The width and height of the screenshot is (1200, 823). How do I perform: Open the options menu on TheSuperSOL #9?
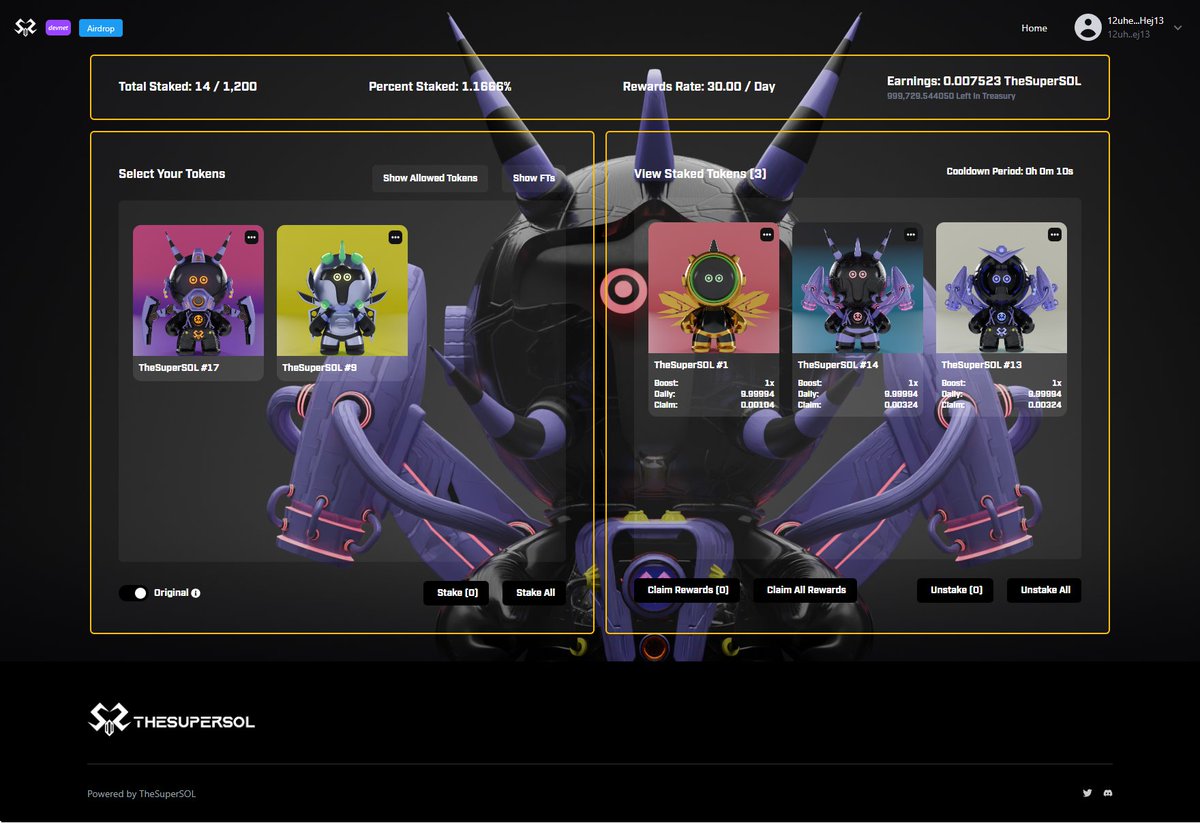[396, 237]
